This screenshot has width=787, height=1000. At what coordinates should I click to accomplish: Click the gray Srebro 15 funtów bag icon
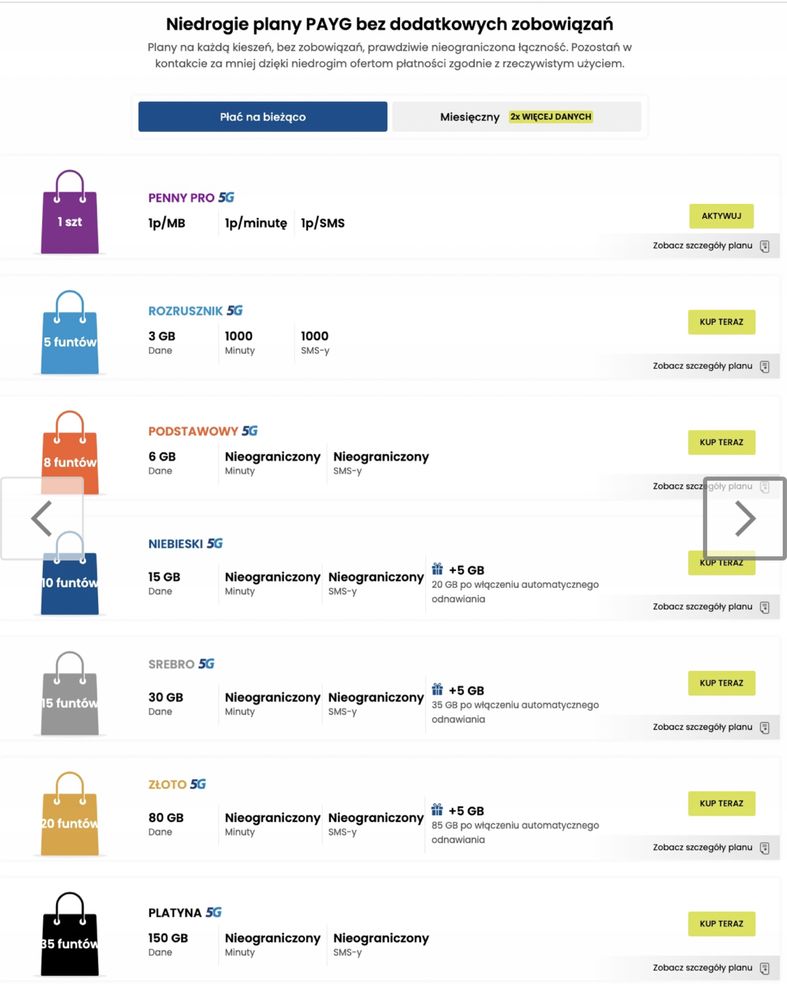(70, 693)
